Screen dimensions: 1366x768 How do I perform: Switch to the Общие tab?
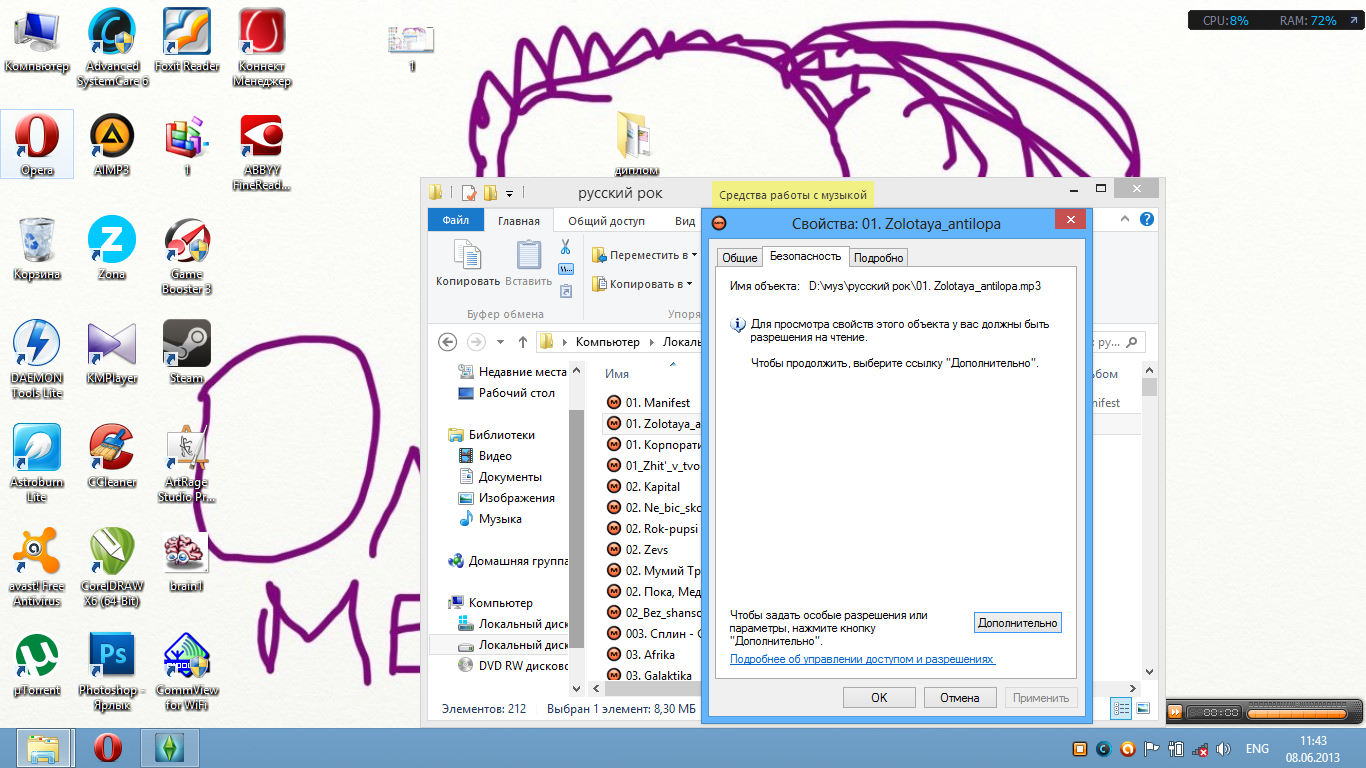739,258
